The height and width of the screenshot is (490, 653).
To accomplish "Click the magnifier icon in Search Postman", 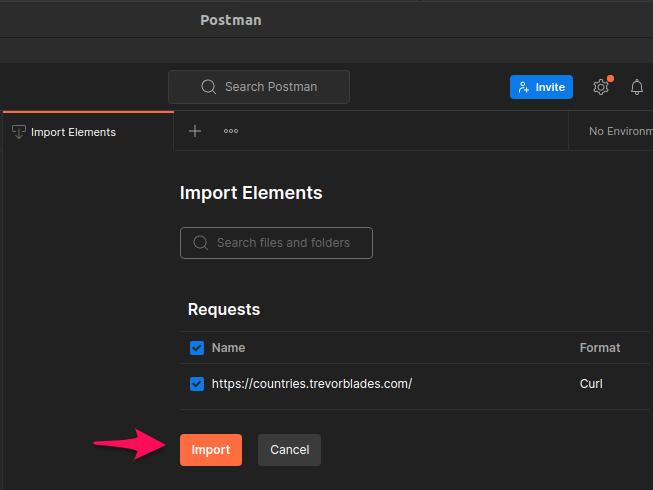I will (208, 87).
